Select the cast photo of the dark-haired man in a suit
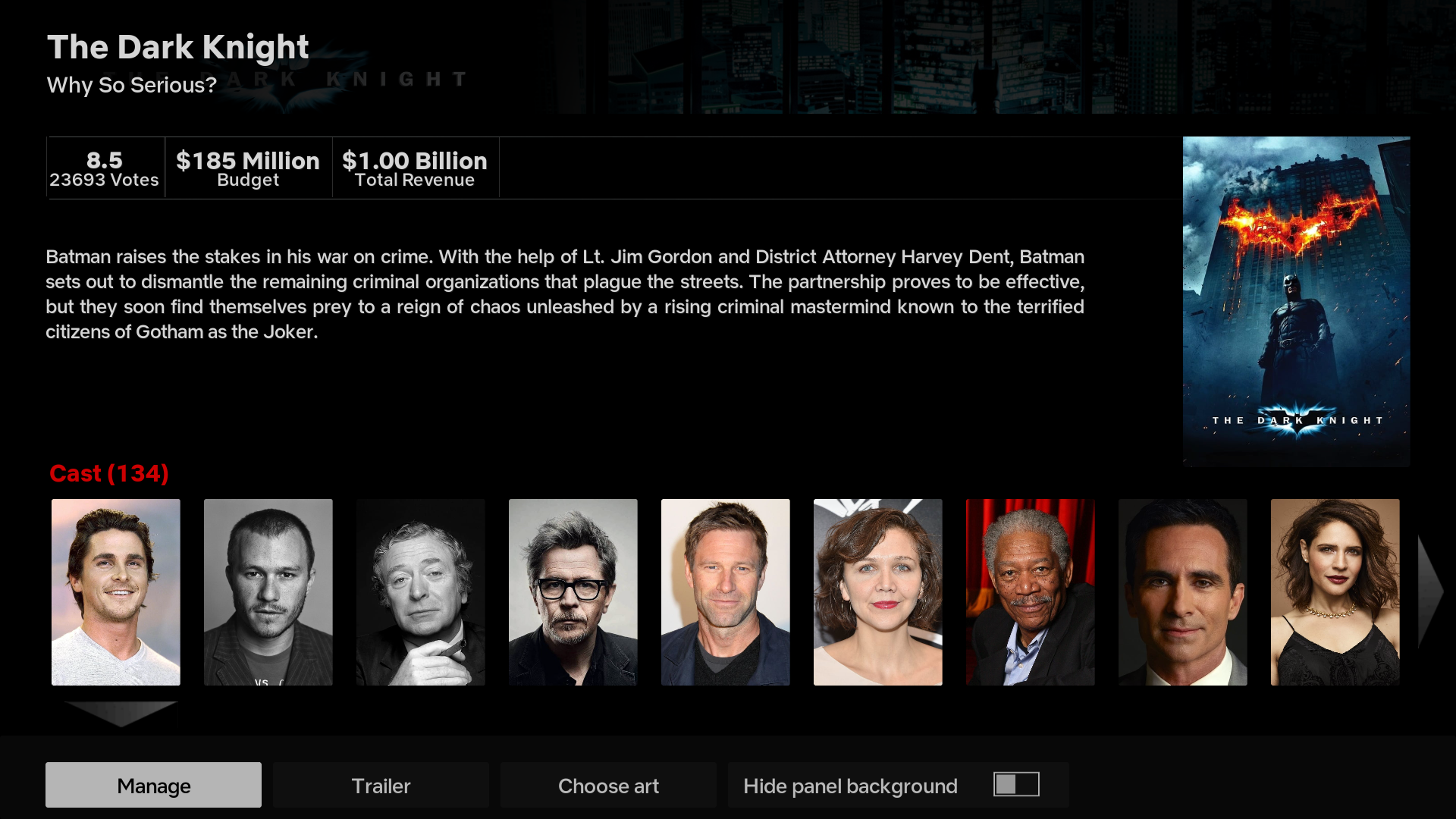Viewport: 1456px width, 819px height. 1183,592
